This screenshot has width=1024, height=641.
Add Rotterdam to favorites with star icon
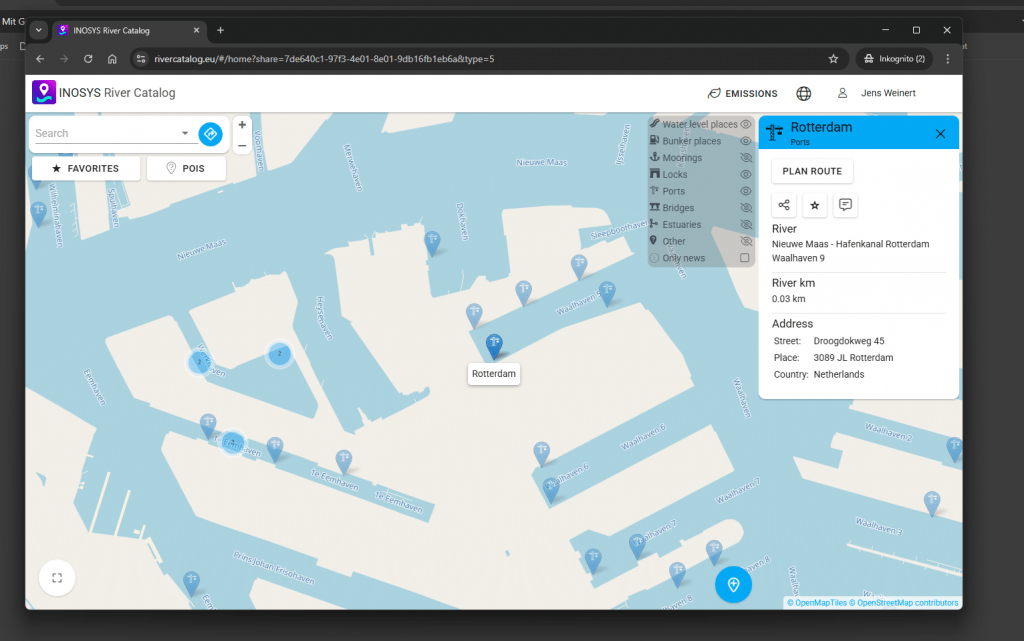[x=815, y=205]
